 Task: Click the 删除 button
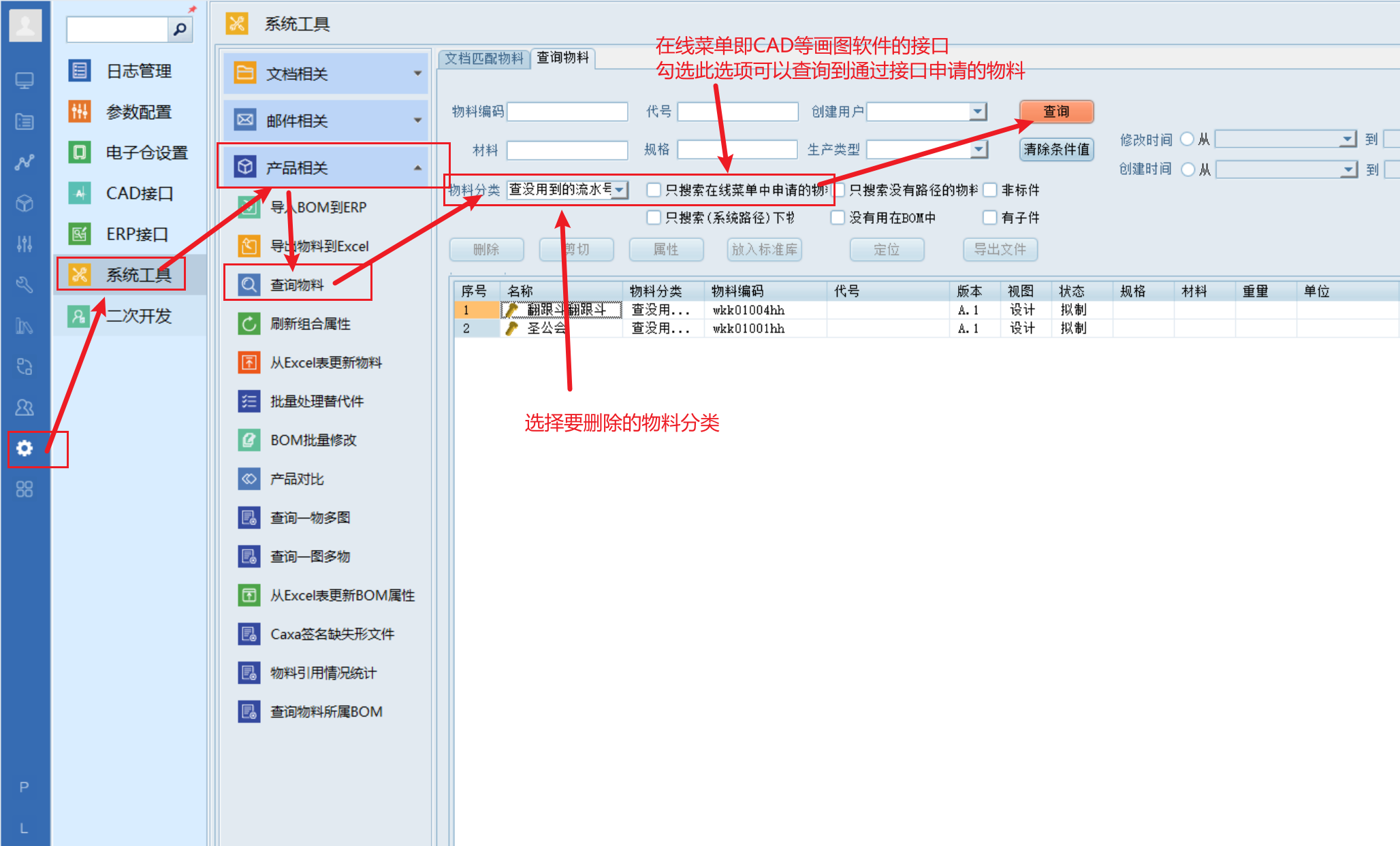pos(486,249)
